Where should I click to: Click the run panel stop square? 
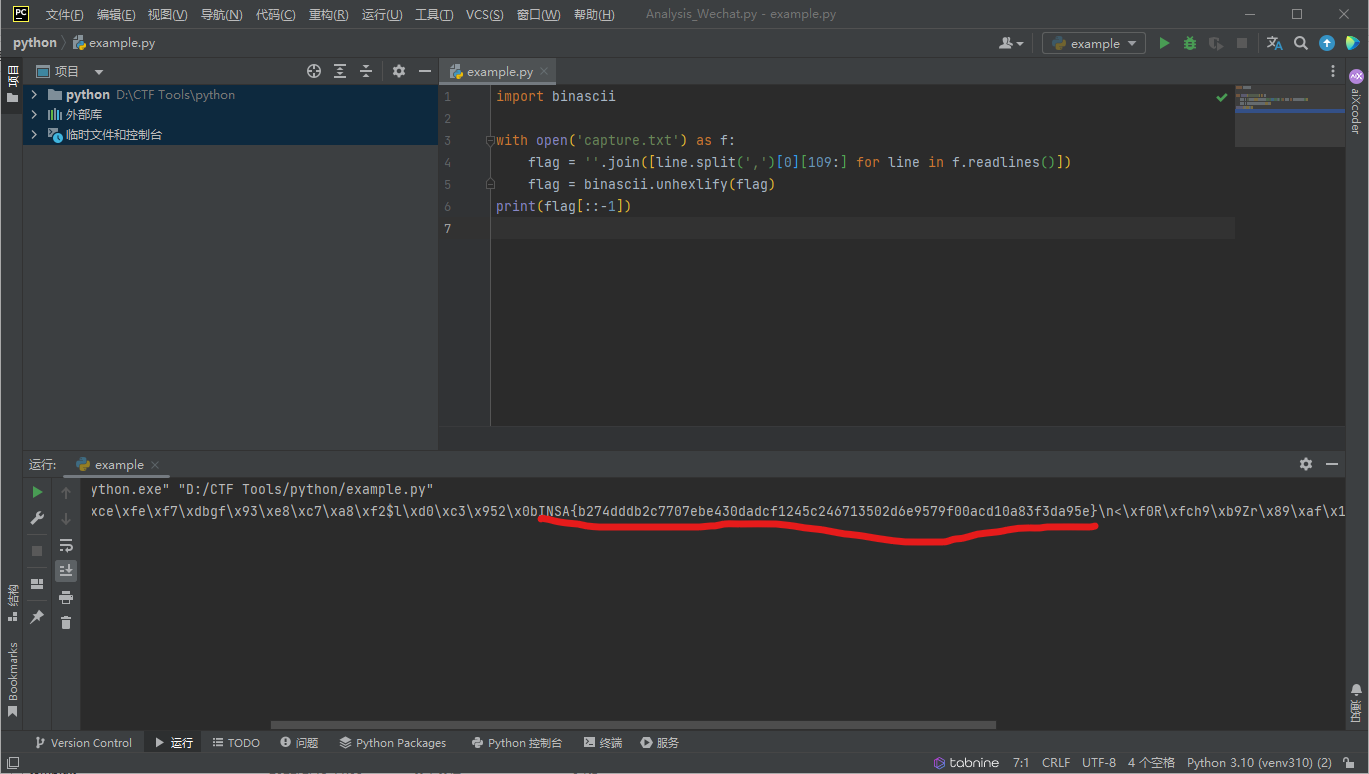coord(37,551)
